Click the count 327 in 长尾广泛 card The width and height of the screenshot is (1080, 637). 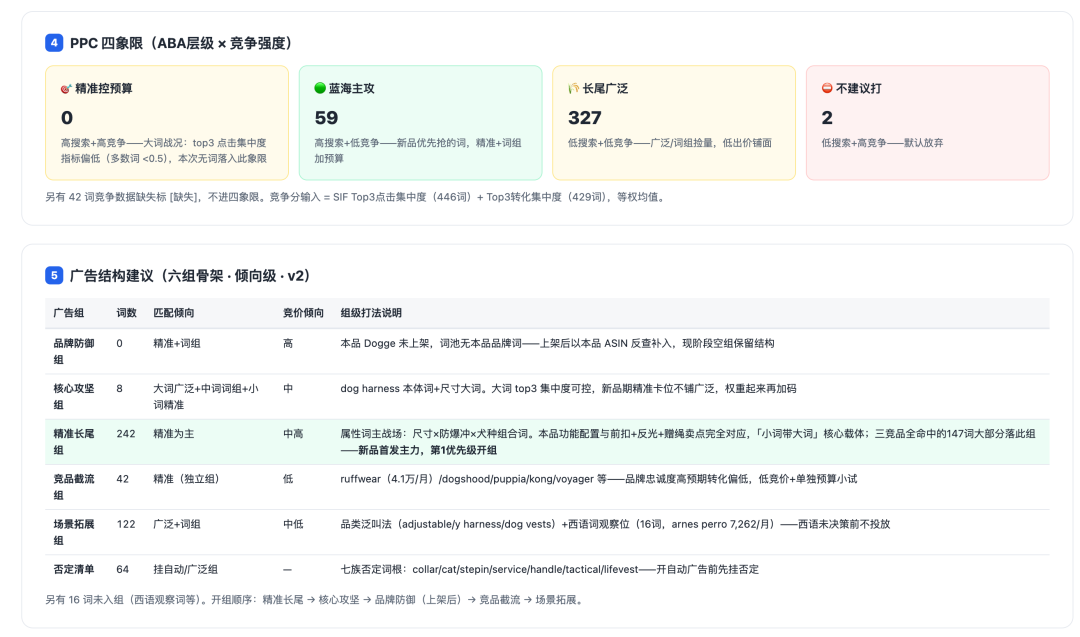tap(585, 118)
